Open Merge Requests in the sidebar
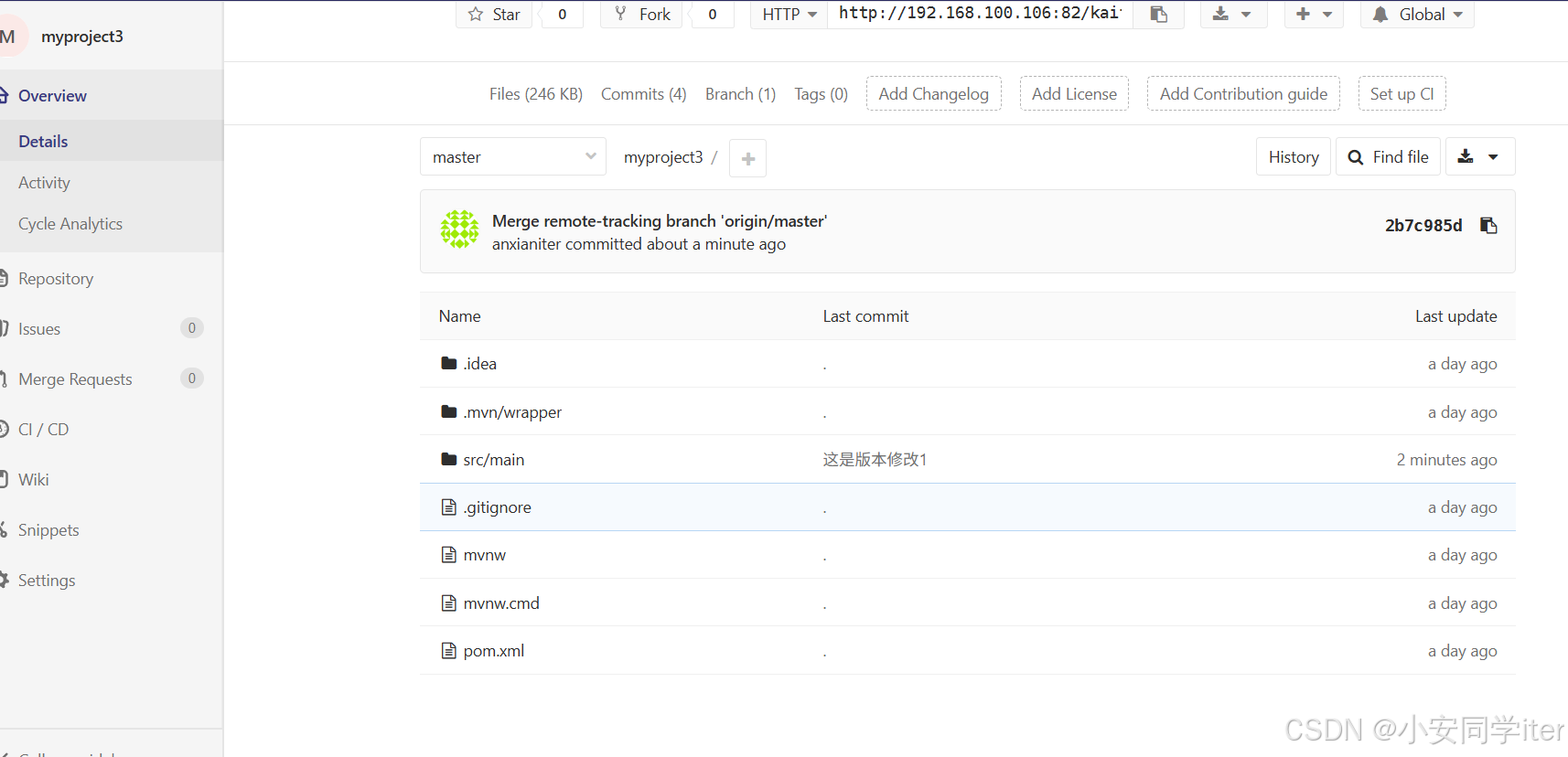The image size is (1568, 757). tap(75, 379)
